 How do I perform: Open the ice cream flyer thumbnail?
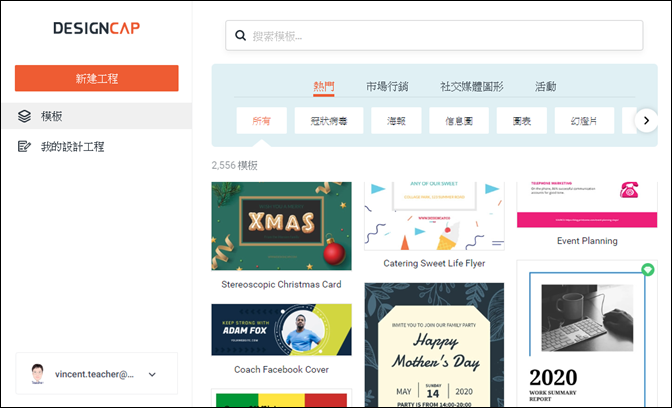(x=434, y=216)
